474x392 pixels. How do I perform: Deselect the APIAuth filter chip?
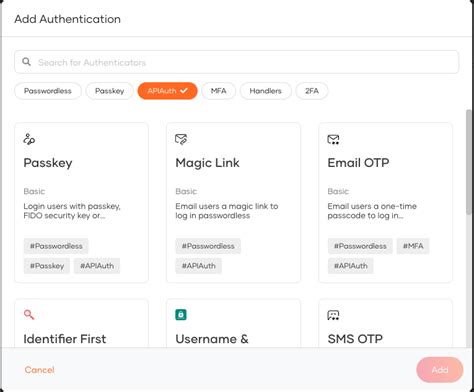pyautogui.click(x=167, y=91)
